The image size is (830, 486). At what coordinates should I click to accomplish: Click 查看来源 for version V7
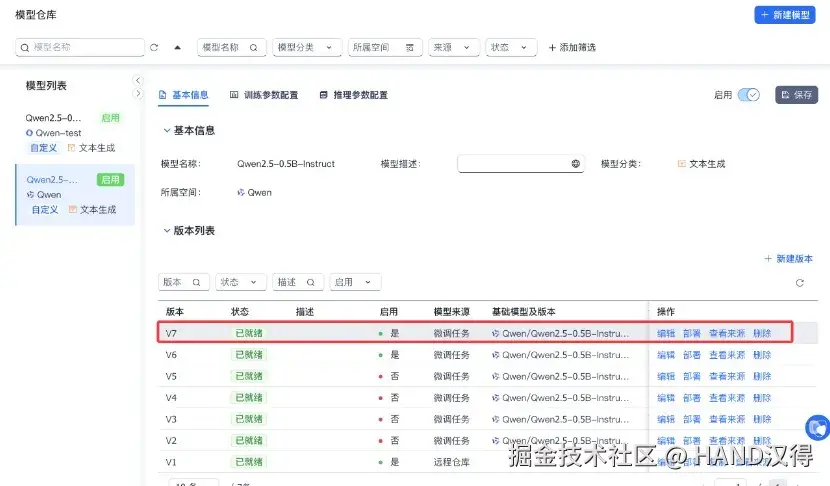pyautogui.click(x=727, y=333)
